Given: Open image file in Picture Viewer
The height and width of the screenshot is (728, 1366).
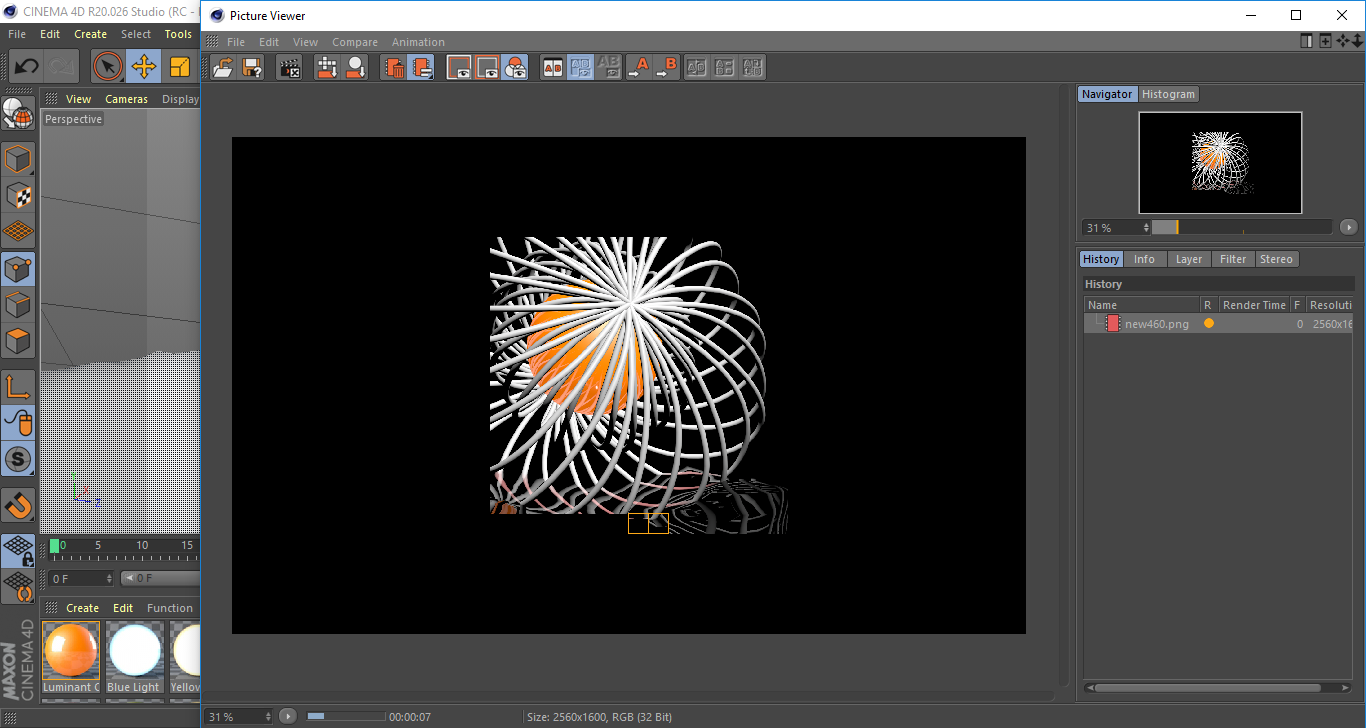Looking at the screenshot, I should pyautogui.click(x=224, y=68).
